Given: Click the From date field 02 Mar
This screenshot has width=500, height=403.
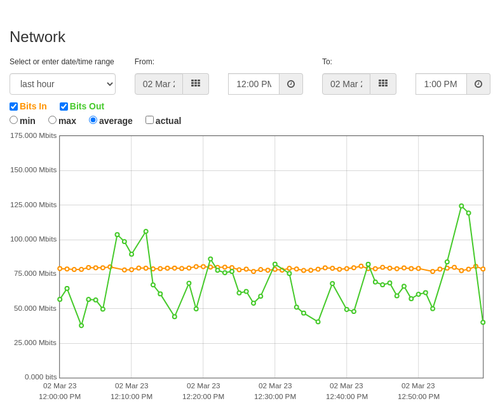Looking at the screenshot, I should 159,84.
